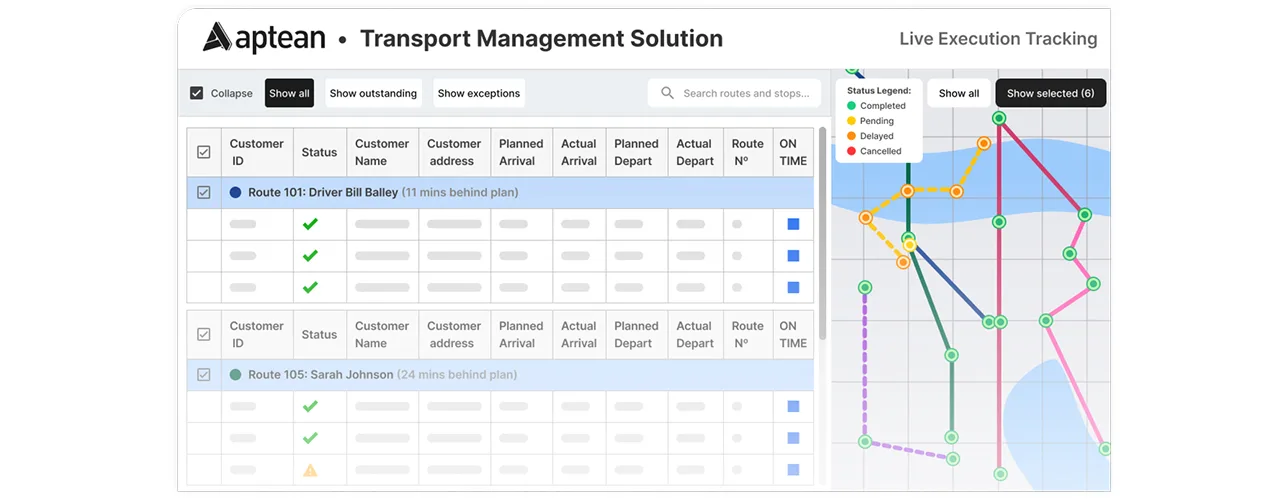Image resolution: width=1285 pixels, height=500 pixels.
Task: Click the Planned Arrival header above Route 105
Action: pyautogui.click(x=521, y=334)
